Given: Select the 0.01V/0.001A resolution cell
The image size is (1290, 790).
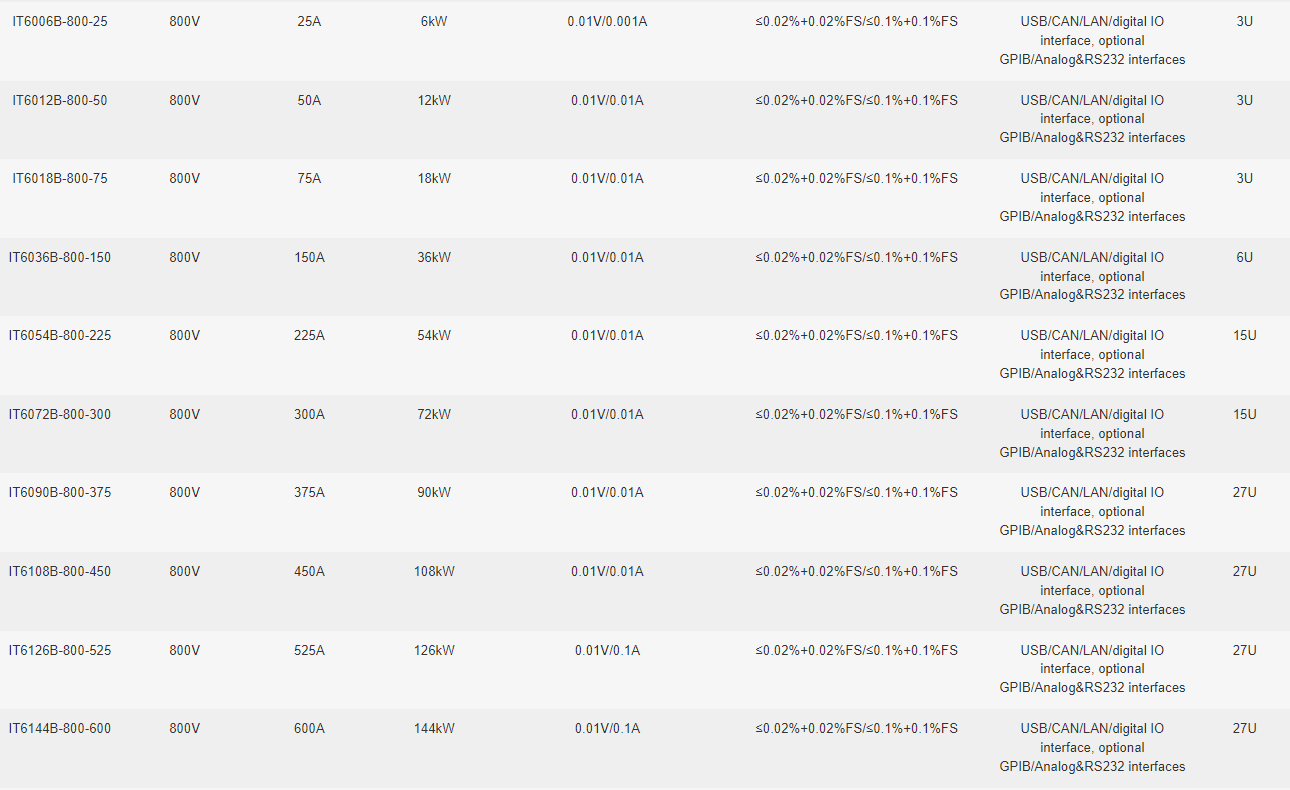Looking at the screenshot, I should tap(607, 21).
